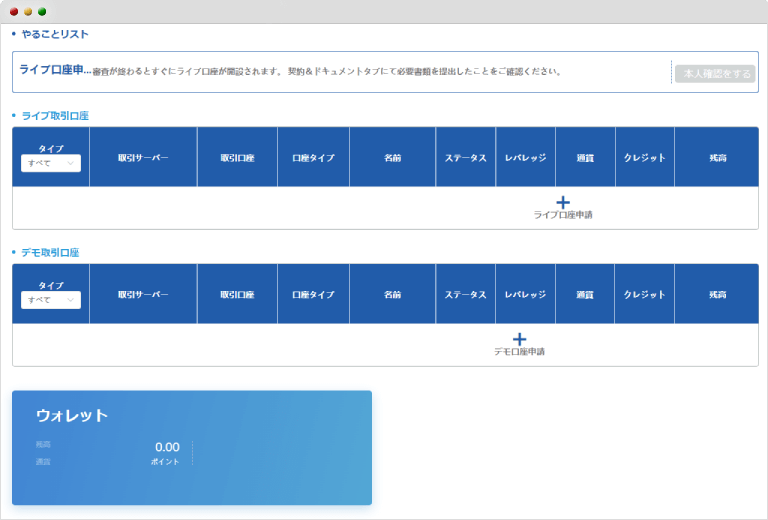Open the タイプ dropdown in デモ取引口座 table

click(x=51, y=300)
